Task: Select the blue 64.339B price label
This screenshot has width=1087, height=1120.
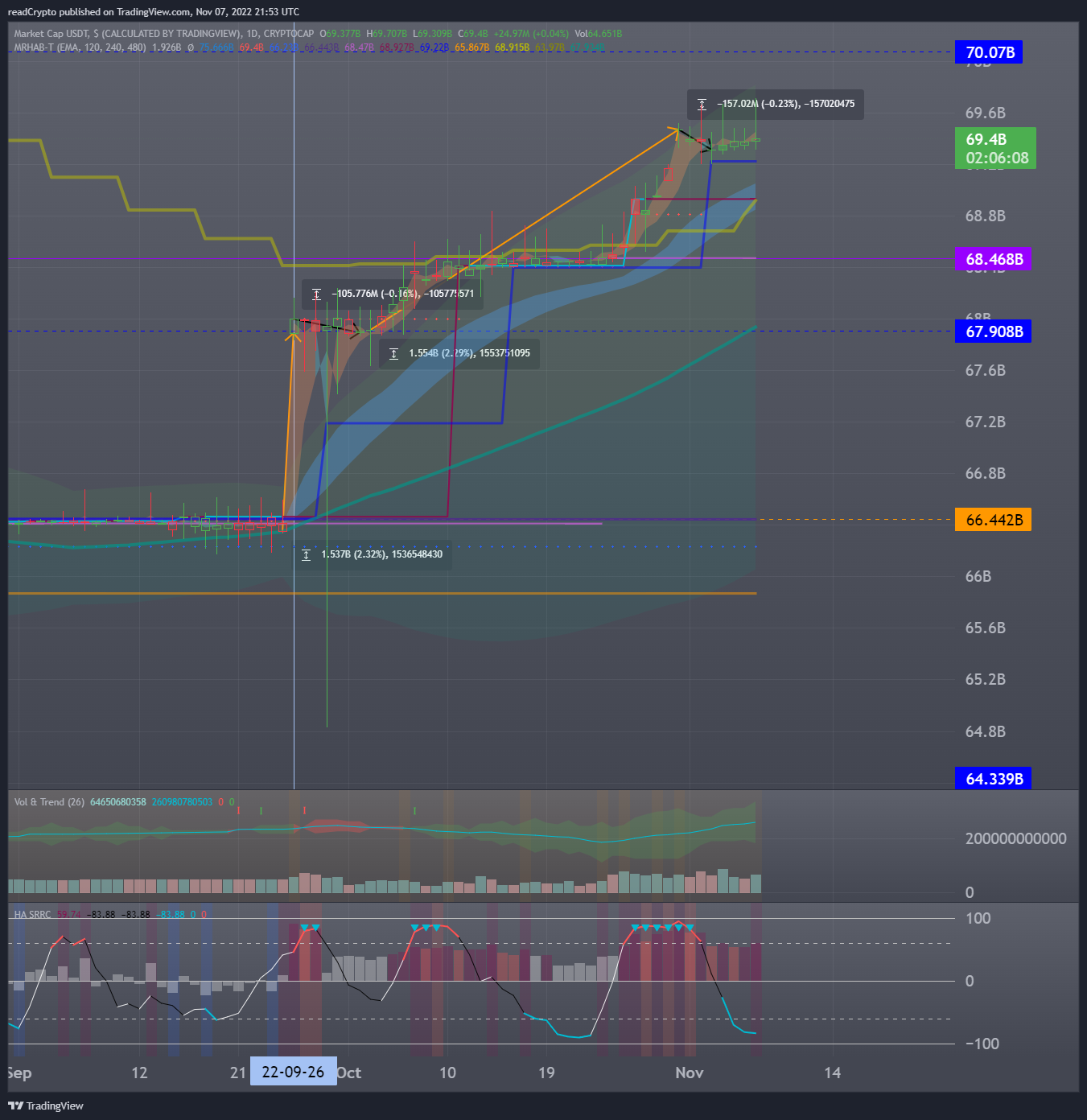Action: (x=993, y=779)
